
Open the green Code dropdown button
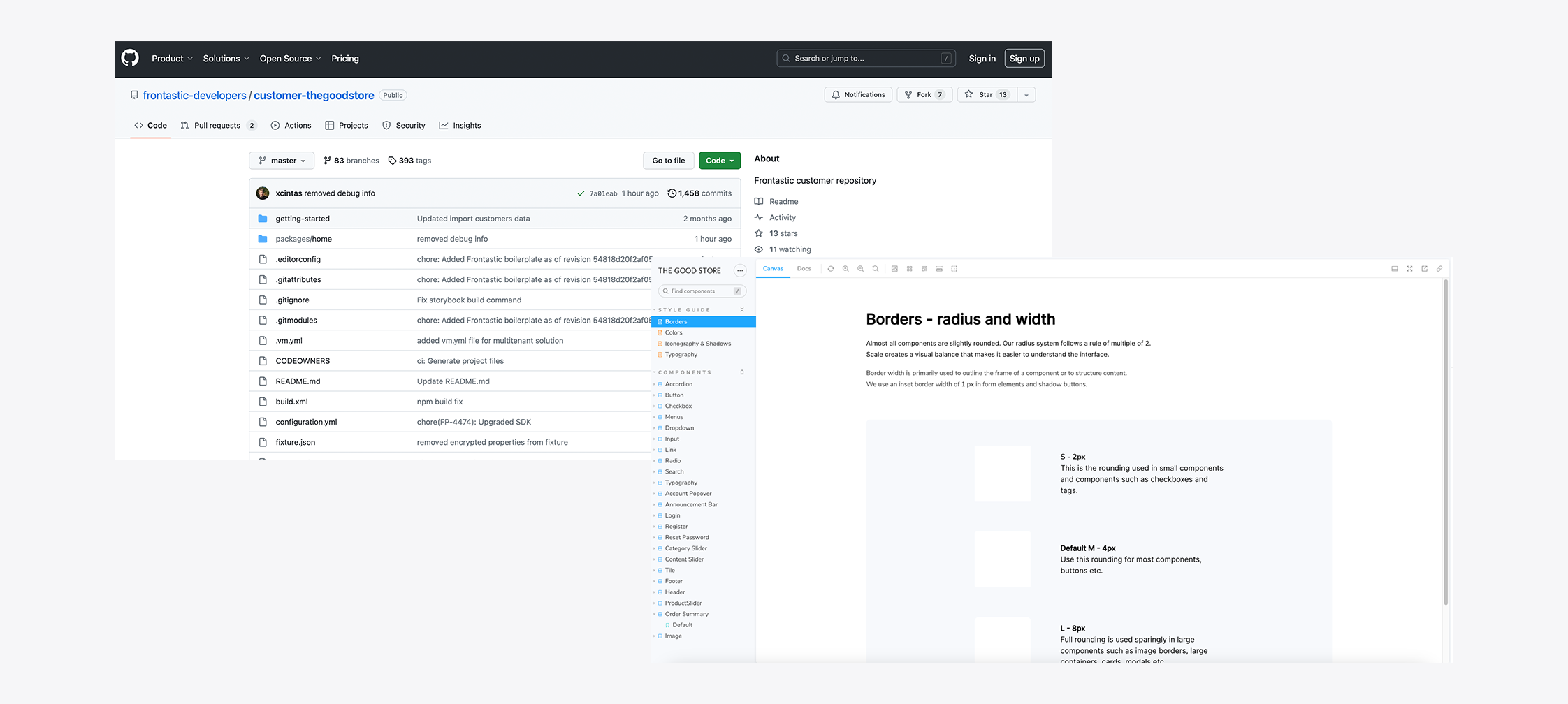(720, 161)
